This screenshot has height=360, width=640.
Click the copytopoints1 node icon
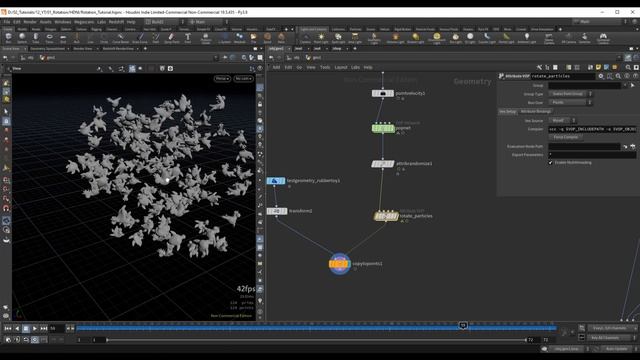pyautogui.click(x=339, y=264)
